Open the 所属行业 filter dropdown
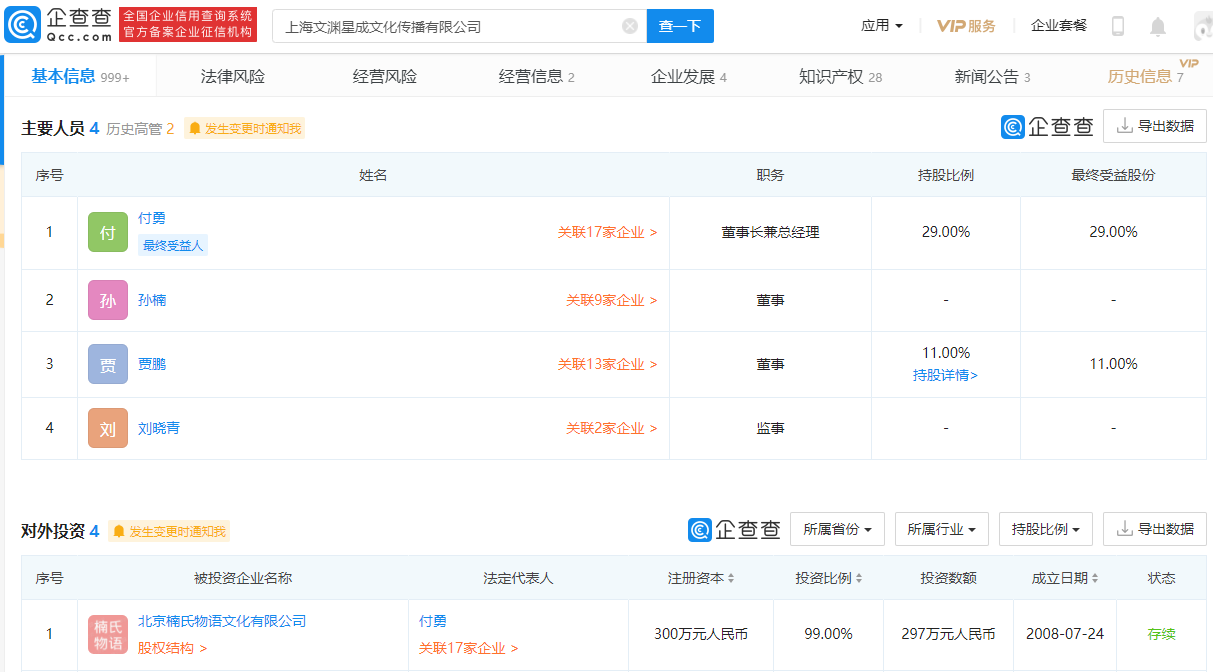The height and width of the screenshot is (672, 1213). click(941, 529)
